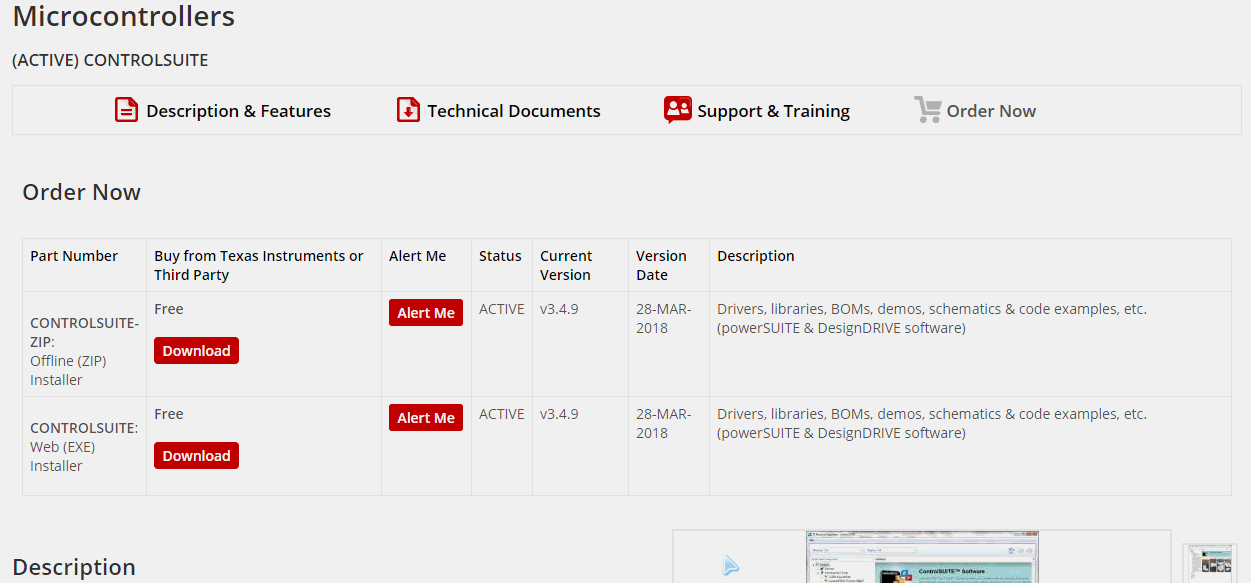Click version v3.4.9 in the ZIP installer row
This screenshot has width=1251, height=583.
(559, 309)
